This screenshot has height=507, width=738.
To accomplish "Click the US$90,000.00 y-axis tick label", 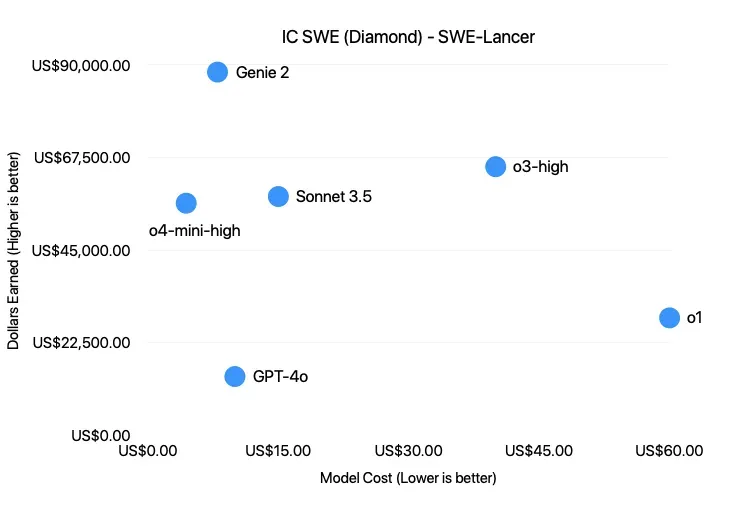I will 81,66.
